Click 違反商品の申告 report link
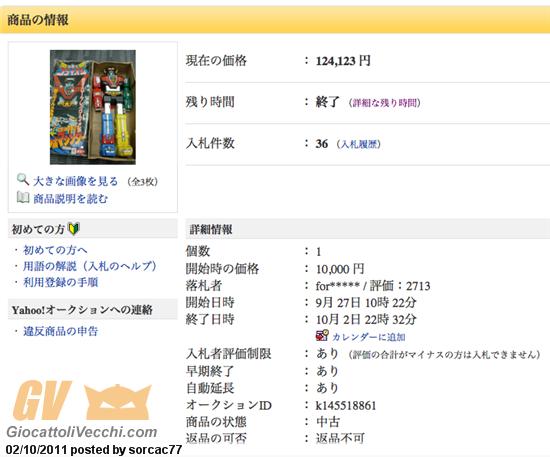Screen dimensions: 550x457 (61, 331)
